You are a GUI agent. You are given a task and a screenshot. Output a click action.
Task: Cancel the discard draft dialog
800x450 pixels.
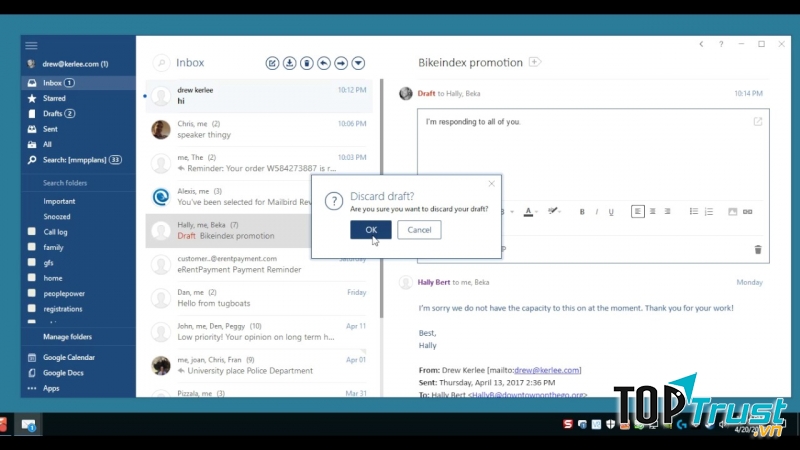click(x=419, y=230)
